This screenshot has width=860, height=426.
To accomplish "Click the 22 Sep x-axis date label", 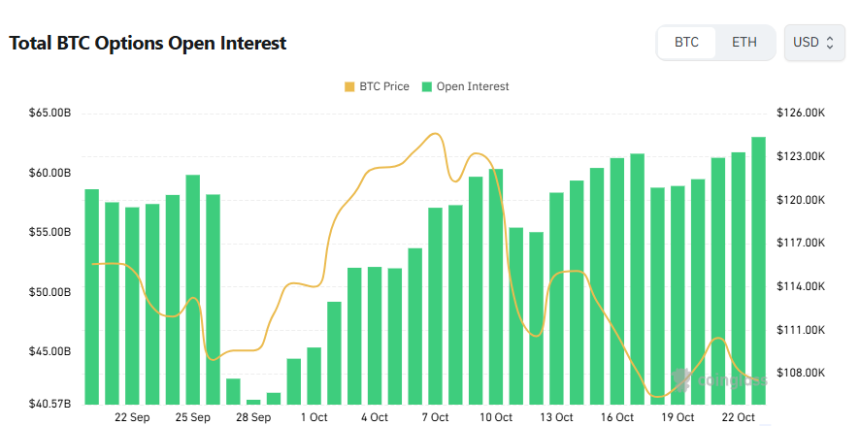I will click(132, 417).
